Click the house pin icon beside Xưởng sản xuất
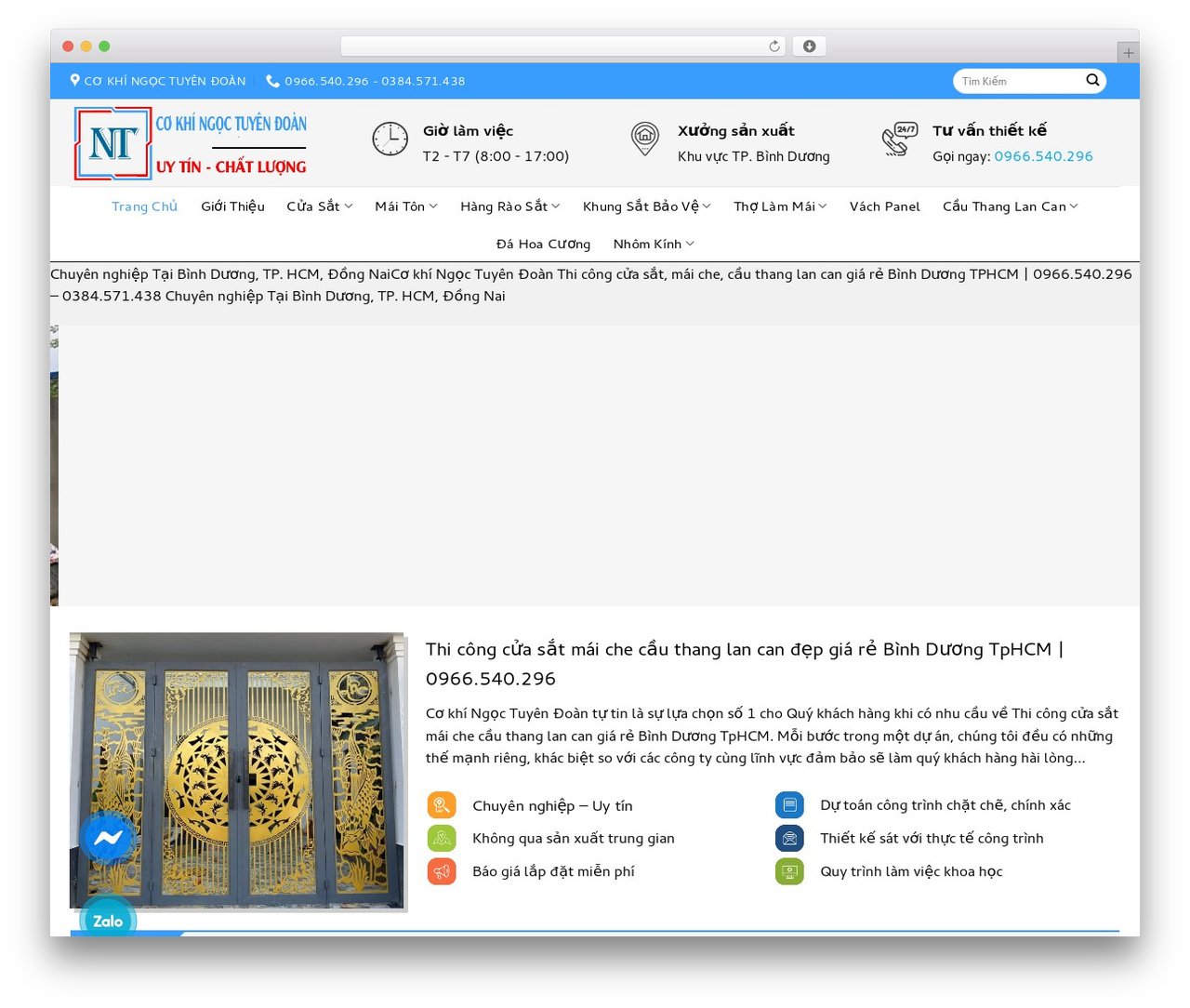Viewport: 1190px width, 1008px height. tap(645, 139)
